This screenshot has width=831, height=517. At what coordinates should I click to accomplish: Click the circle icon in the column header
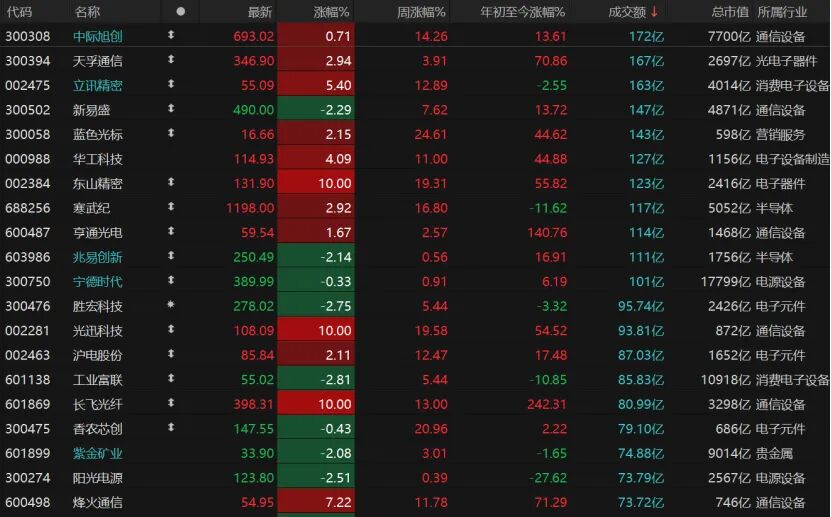pos(180,12)
